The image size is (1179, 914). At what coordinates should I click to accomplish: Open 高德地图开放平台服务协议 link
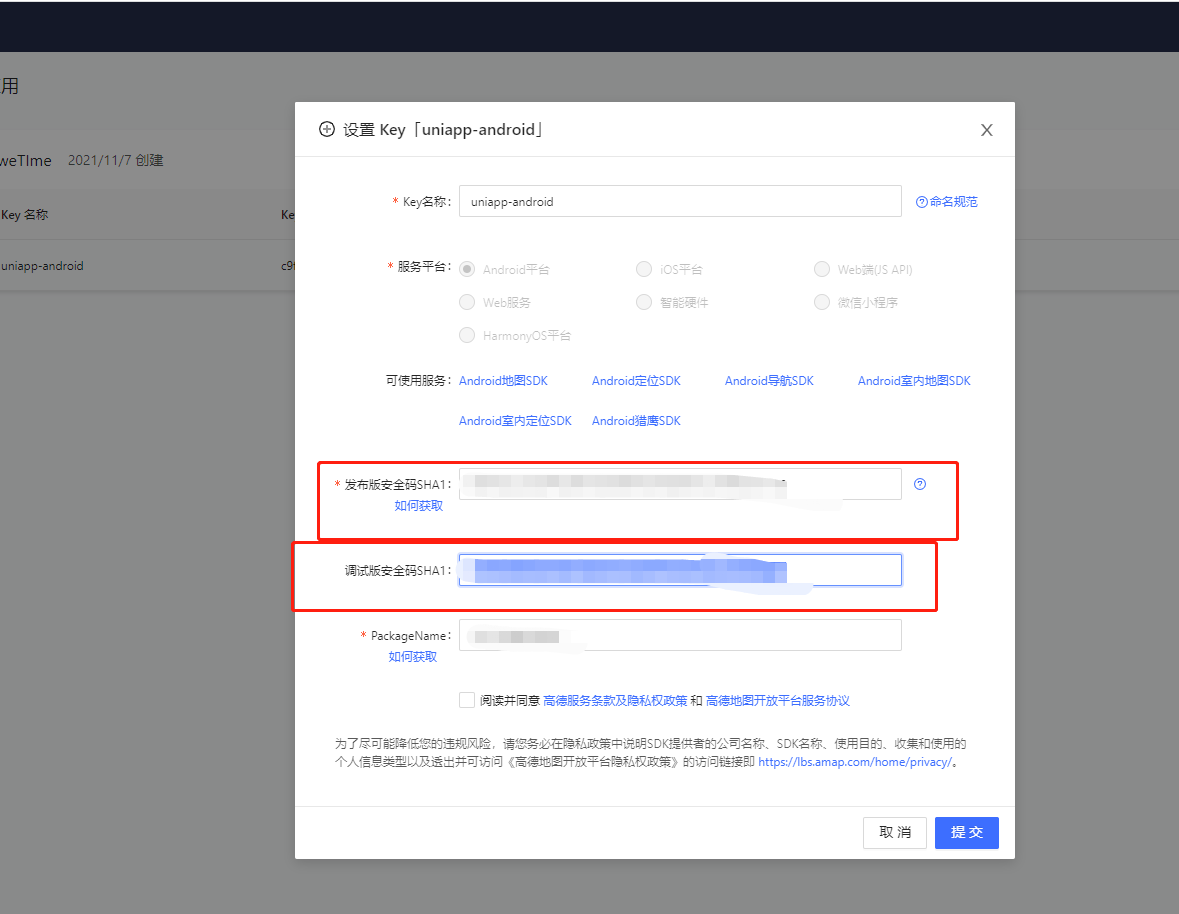click(x=777, y=701)
